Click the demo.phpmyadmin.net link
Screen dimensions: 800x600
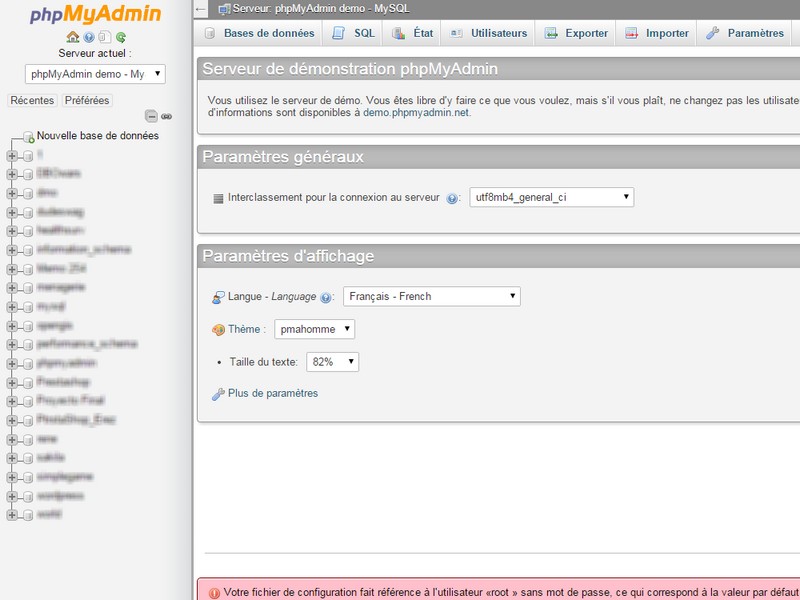[x=416, y=113]
